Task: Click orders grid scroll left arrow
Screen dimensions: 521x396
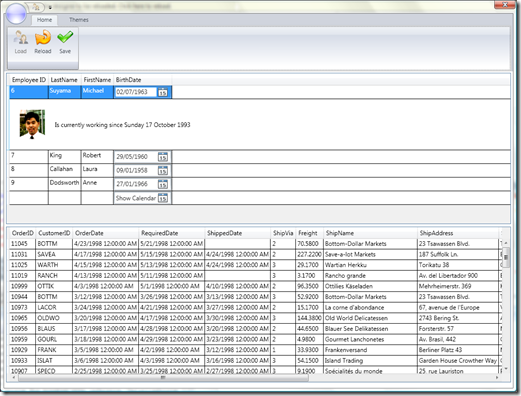Action: point(13,378)
